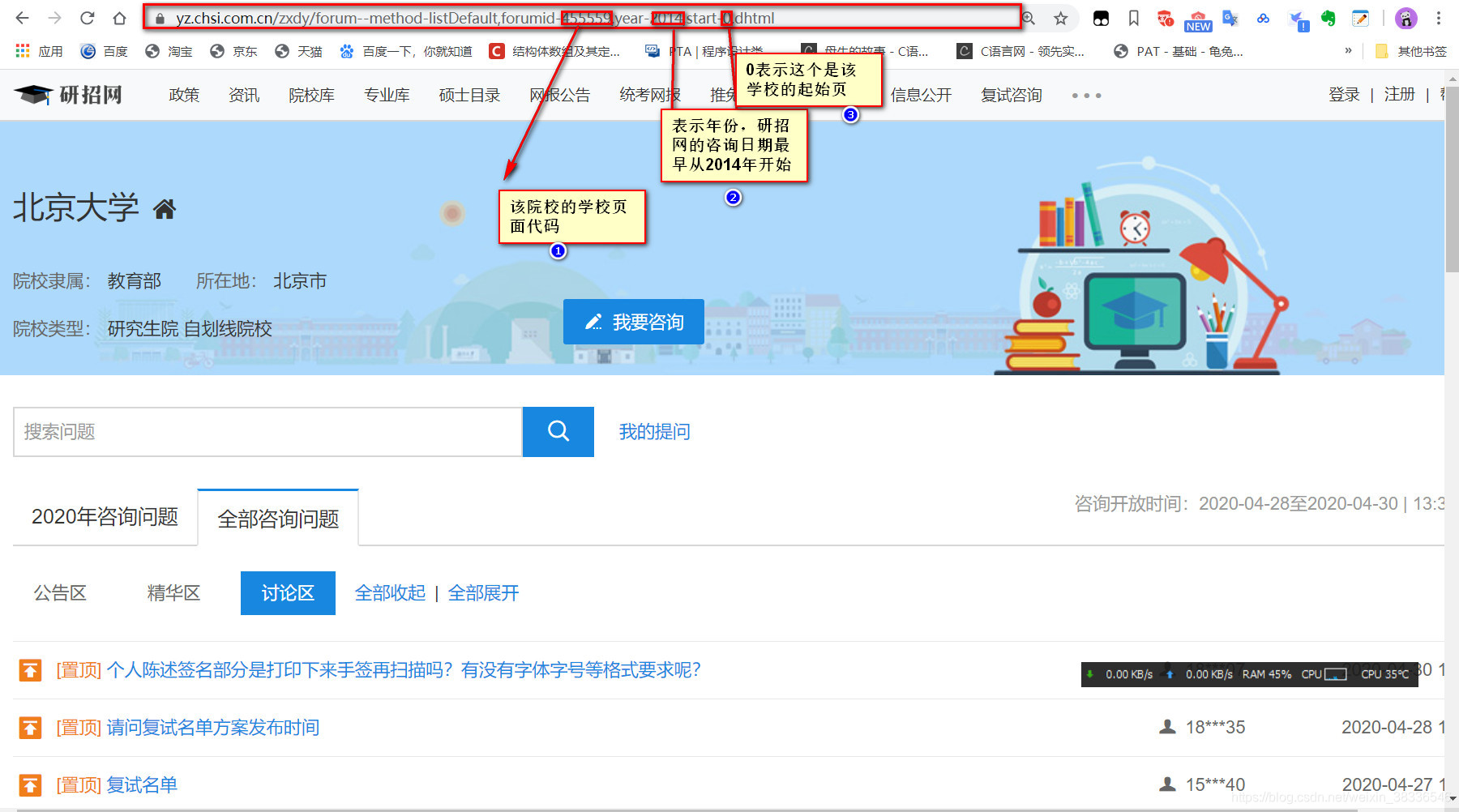Switch to the 2020年咨询问题 tab

click(x=105, y=516)
